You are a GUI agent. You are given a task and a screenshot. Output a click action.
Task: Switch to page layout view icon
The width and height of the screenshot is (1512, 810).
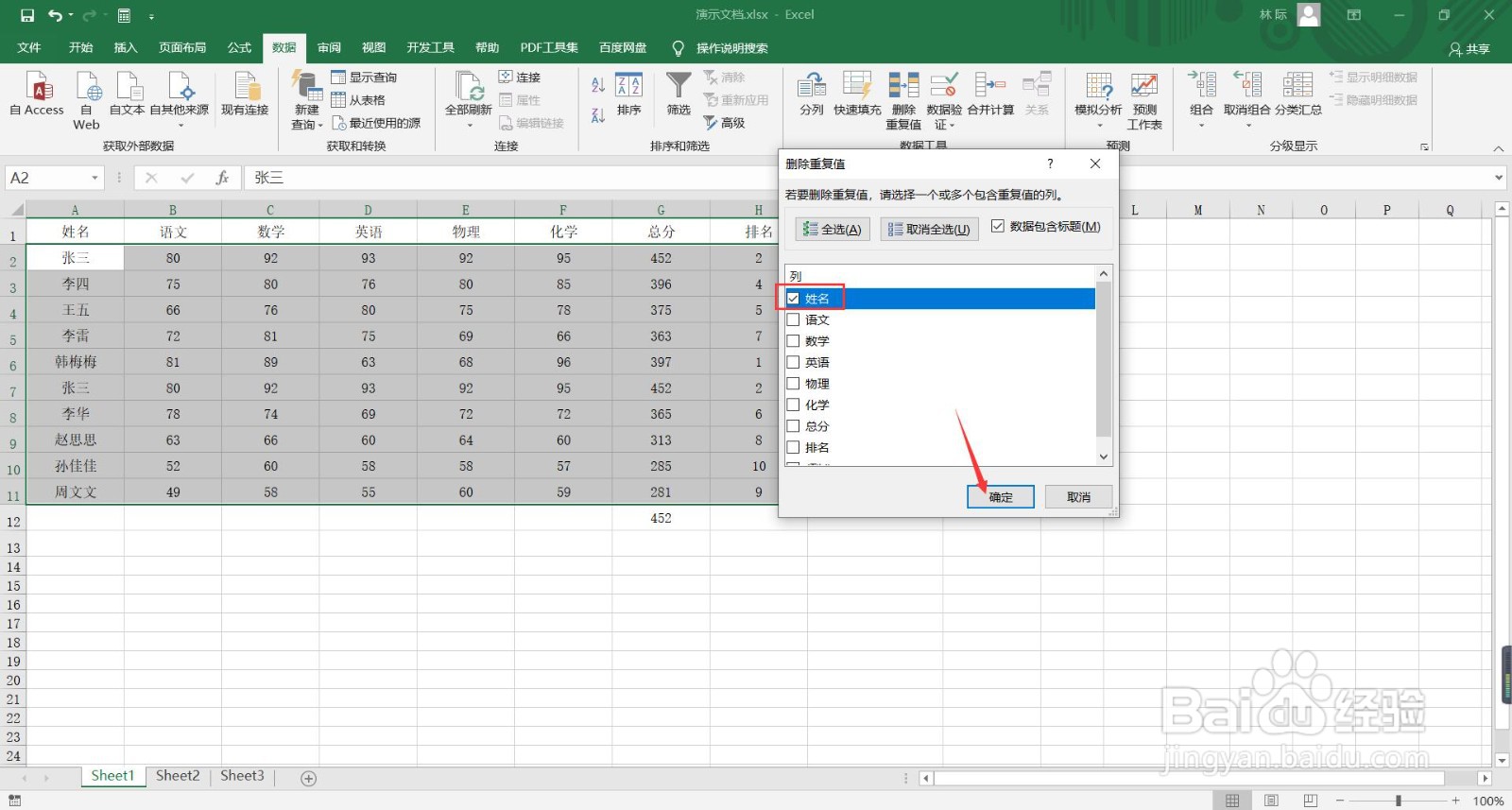(1271, 801)
